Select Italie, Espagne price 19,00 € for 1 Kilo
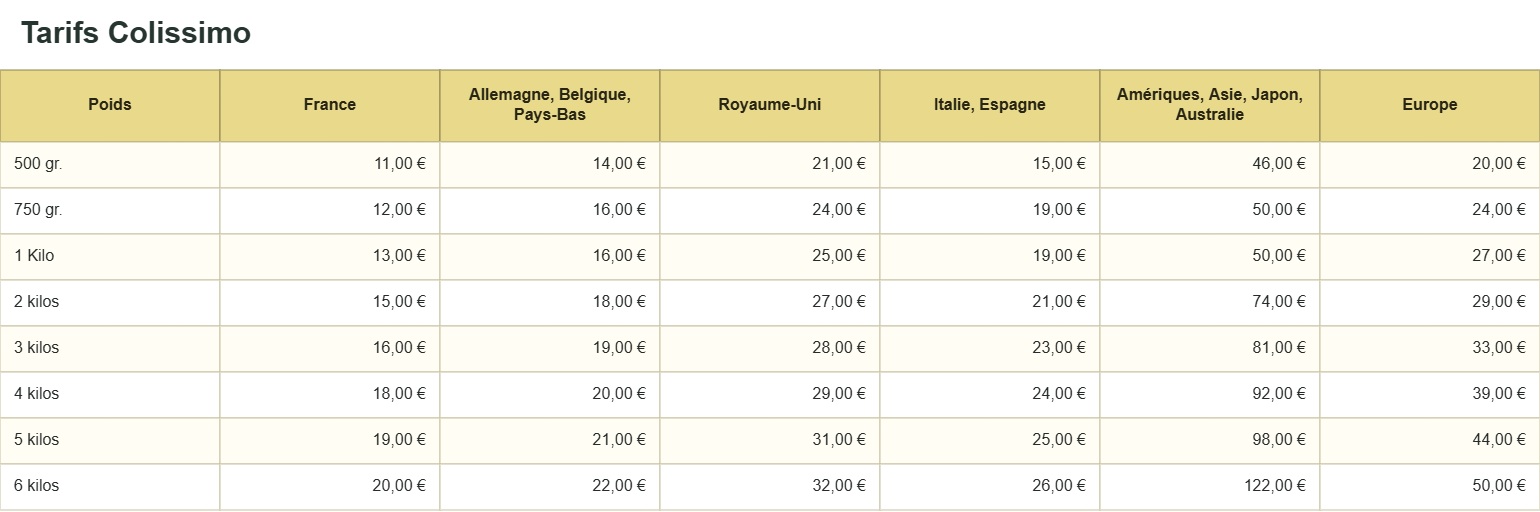Image resolution: width=1540 pixels, height=512 pixels. pyautogui.click(x=990, y=256)
